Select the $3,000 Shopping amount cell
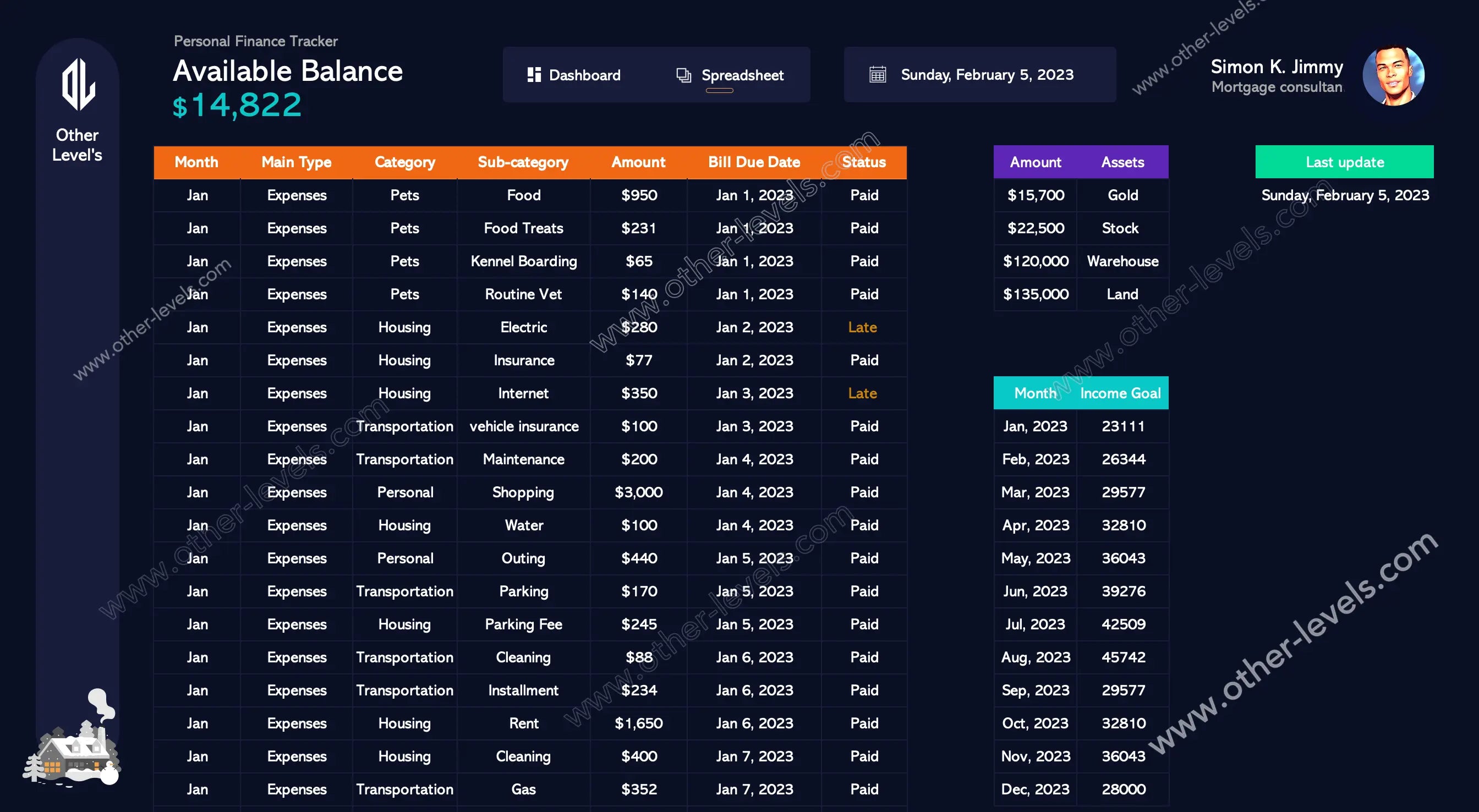Viewport: 1479px width, 812px height. (x=638, y=492)
